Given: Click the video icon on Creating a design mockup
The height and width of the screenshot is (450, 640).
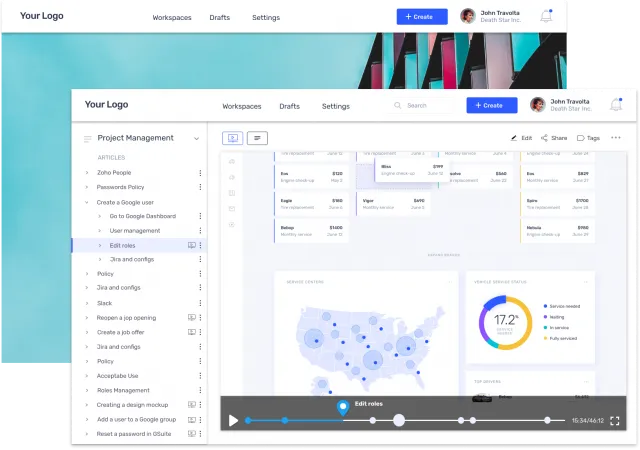Looking at the screenshot, I should pos(191,405).
